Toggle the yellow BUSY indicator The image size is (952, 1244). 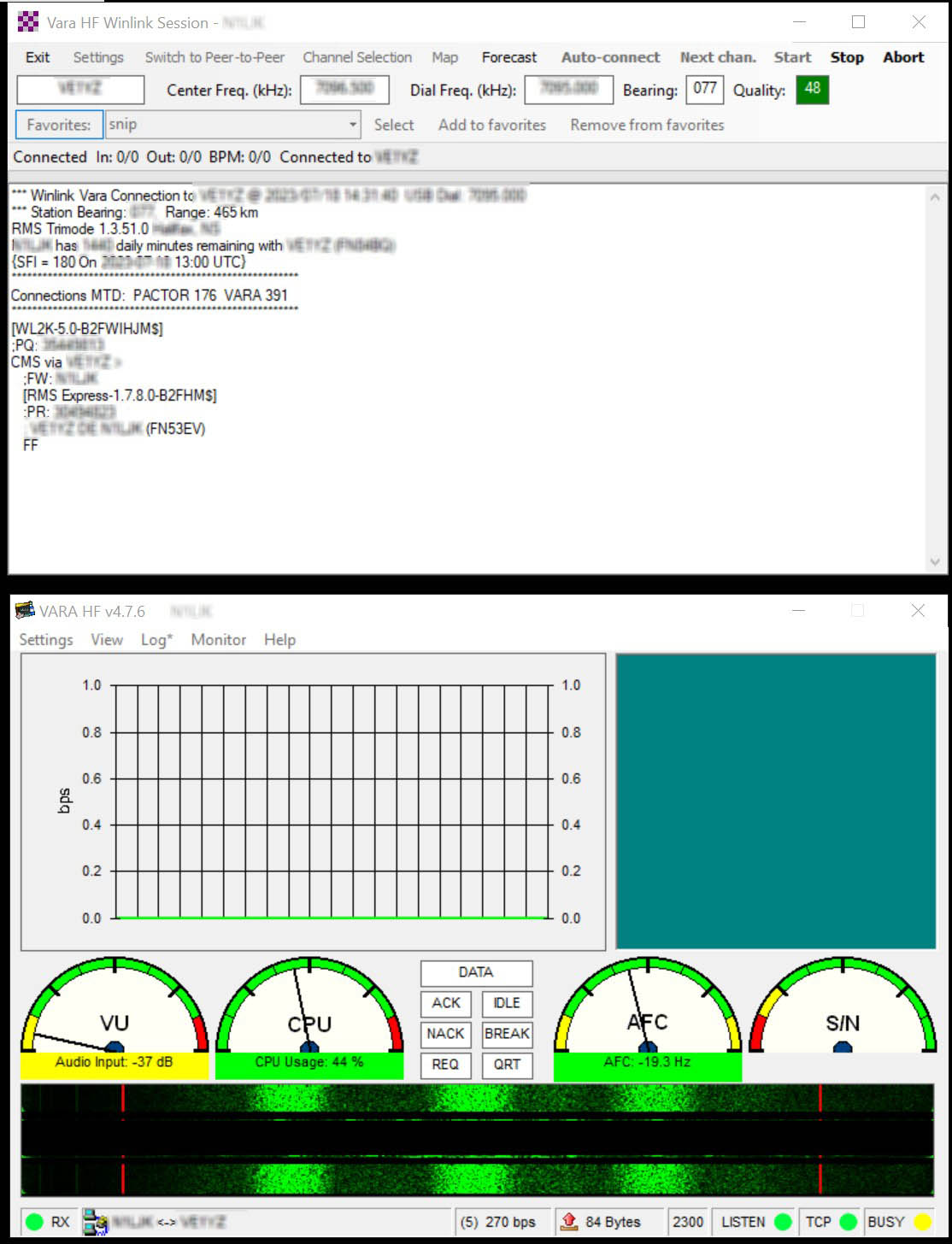click(x=921, y=1222)
